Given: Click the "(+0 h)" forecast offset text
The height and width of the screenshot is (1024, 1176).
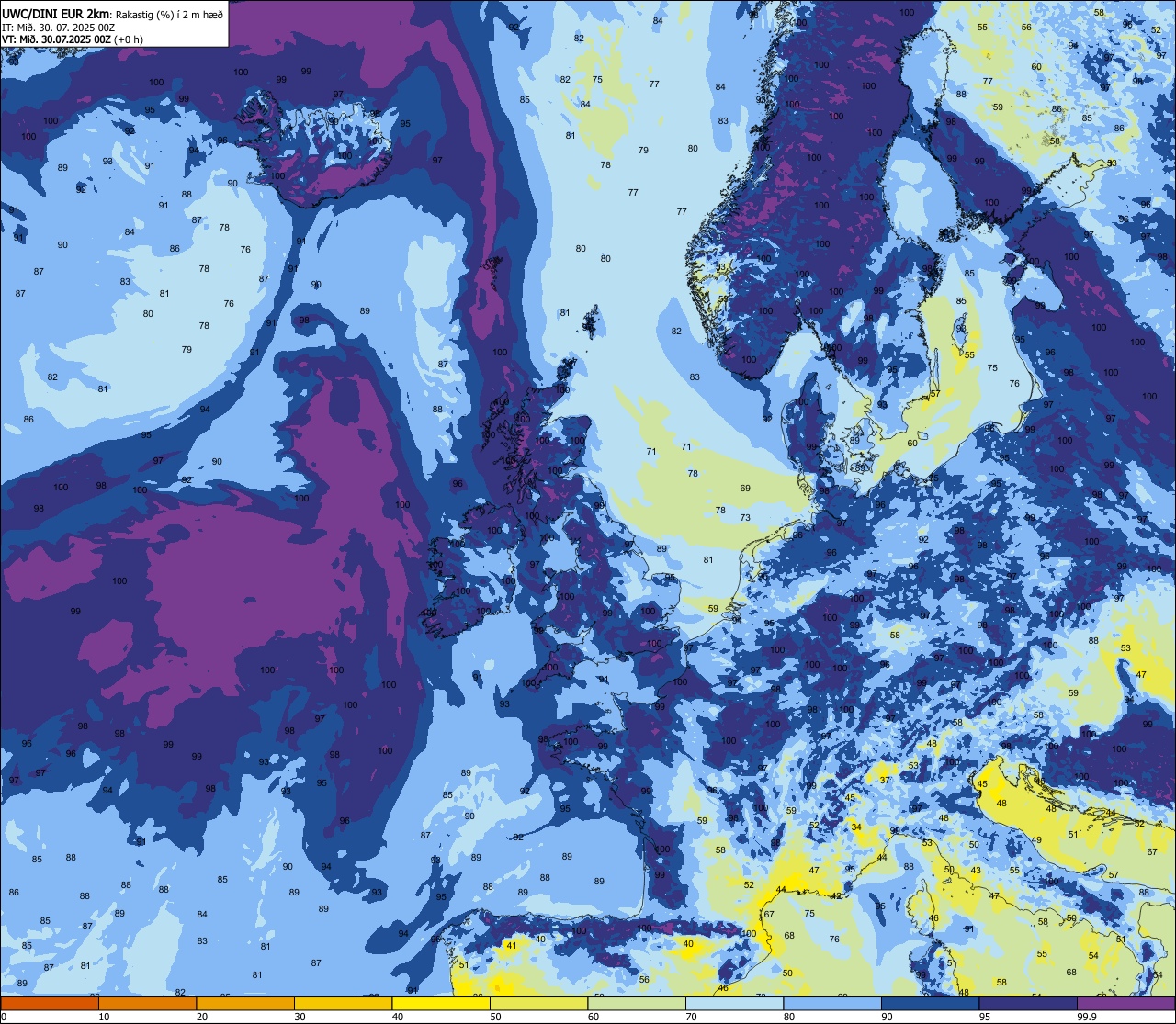Looking at the screenshot, I should (x=128, y=39).
